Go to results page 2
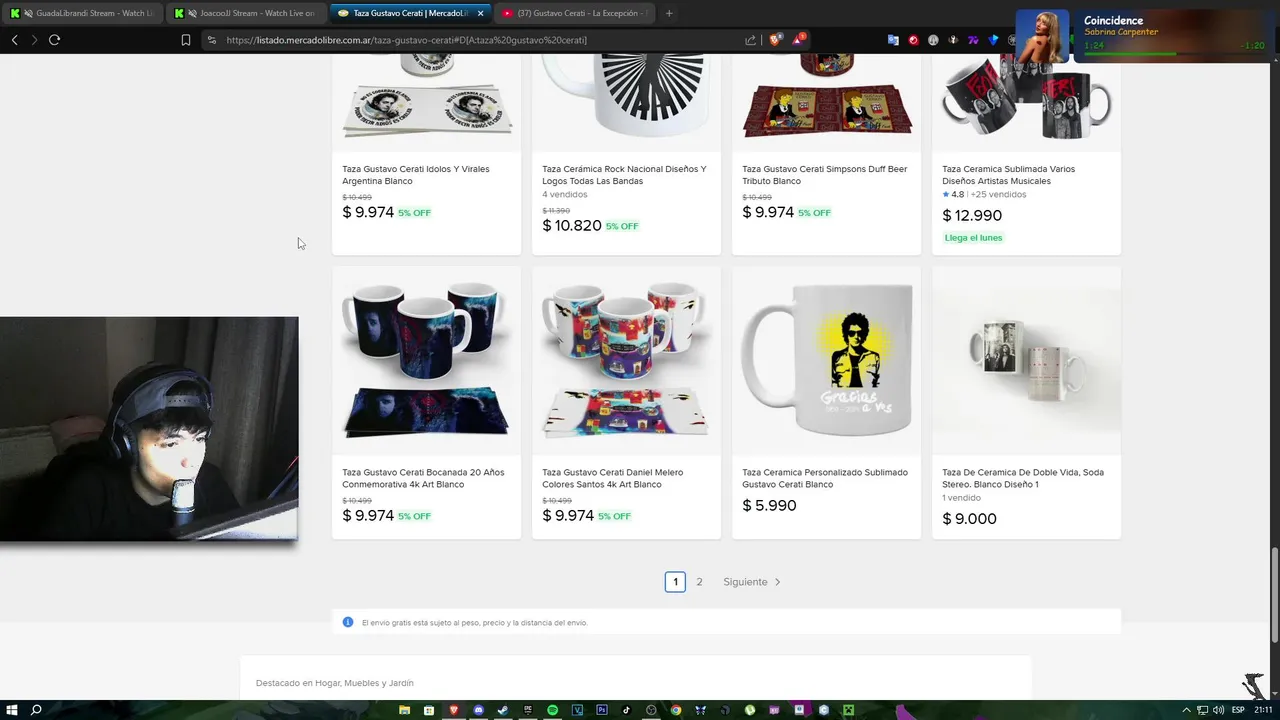1280x720 pixels. pos(699,582)
